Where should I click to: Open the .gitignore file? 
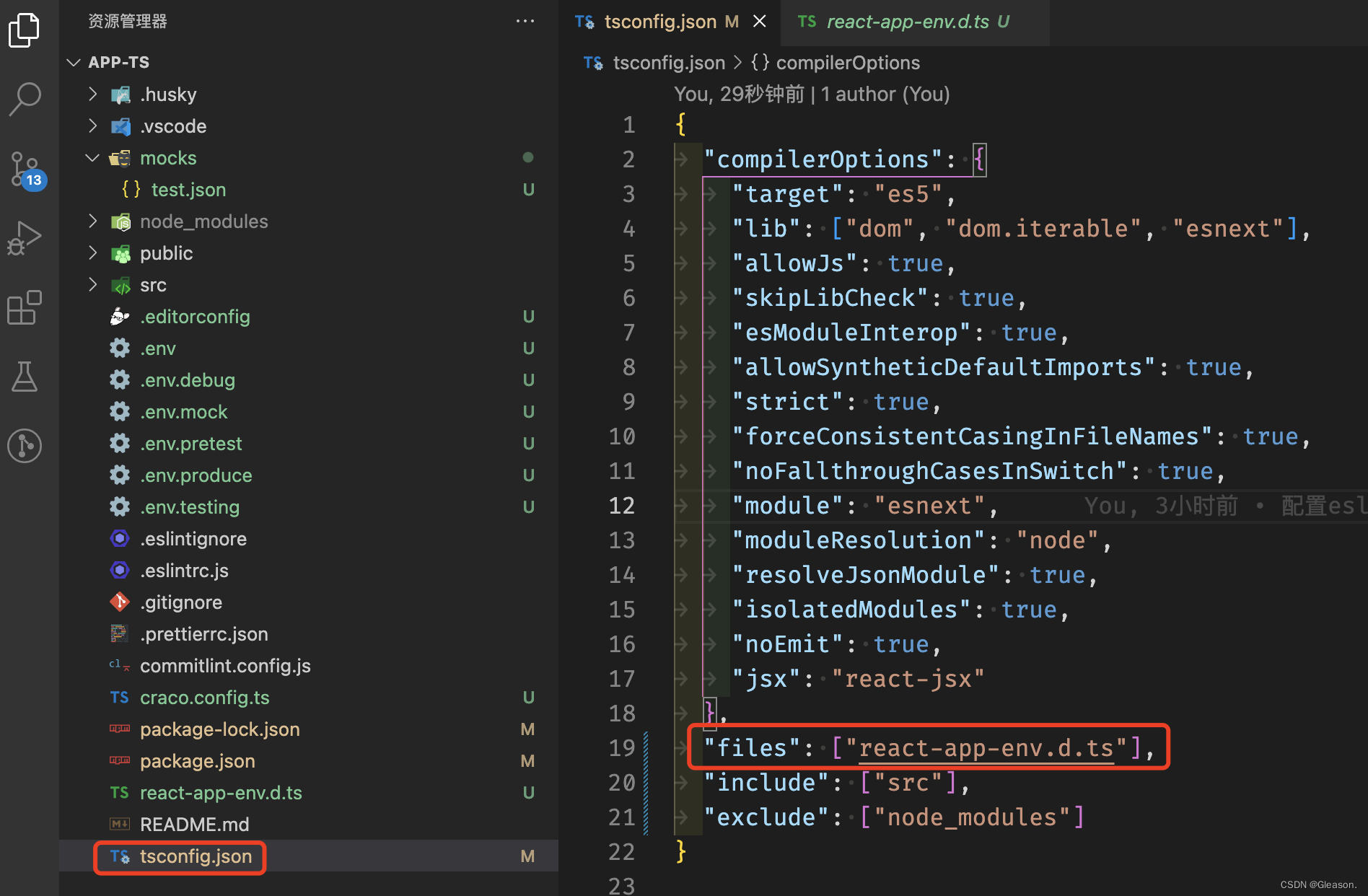click(x=309, y=602)
